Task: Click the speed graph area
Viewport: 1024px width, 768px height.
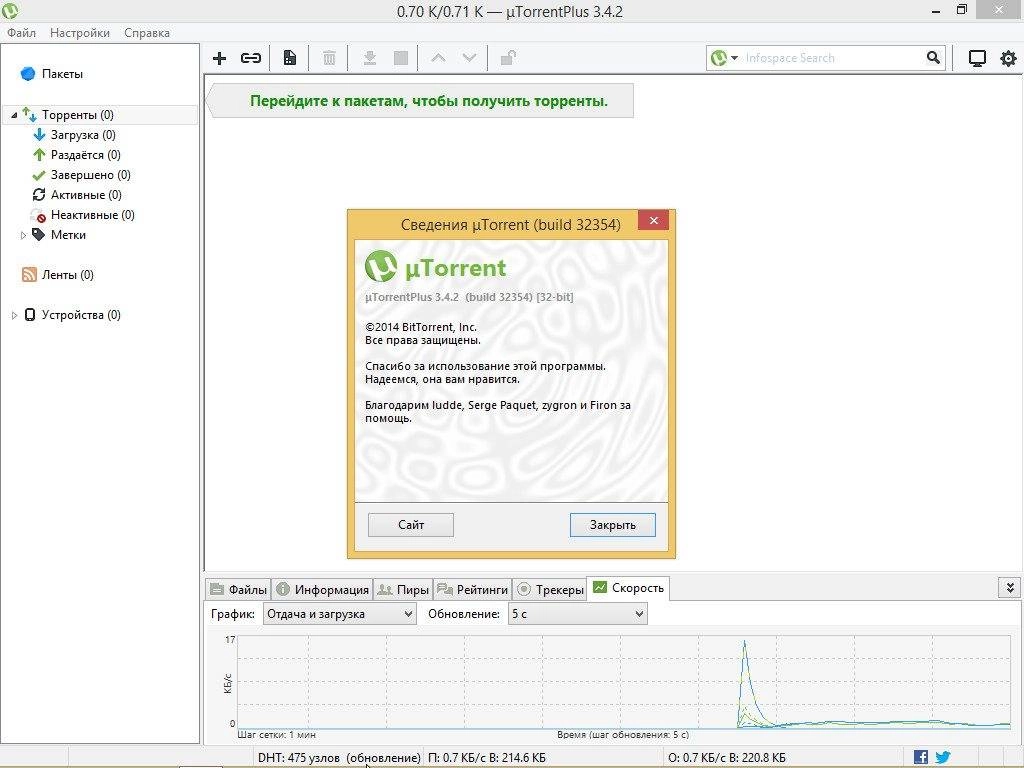Action: tap(623, 681)
